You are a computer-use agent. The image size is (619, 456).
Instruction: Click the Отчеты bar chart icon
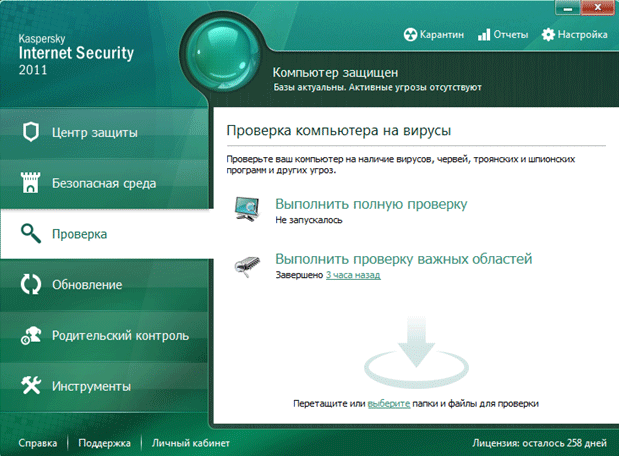click(x=484, y=35)
